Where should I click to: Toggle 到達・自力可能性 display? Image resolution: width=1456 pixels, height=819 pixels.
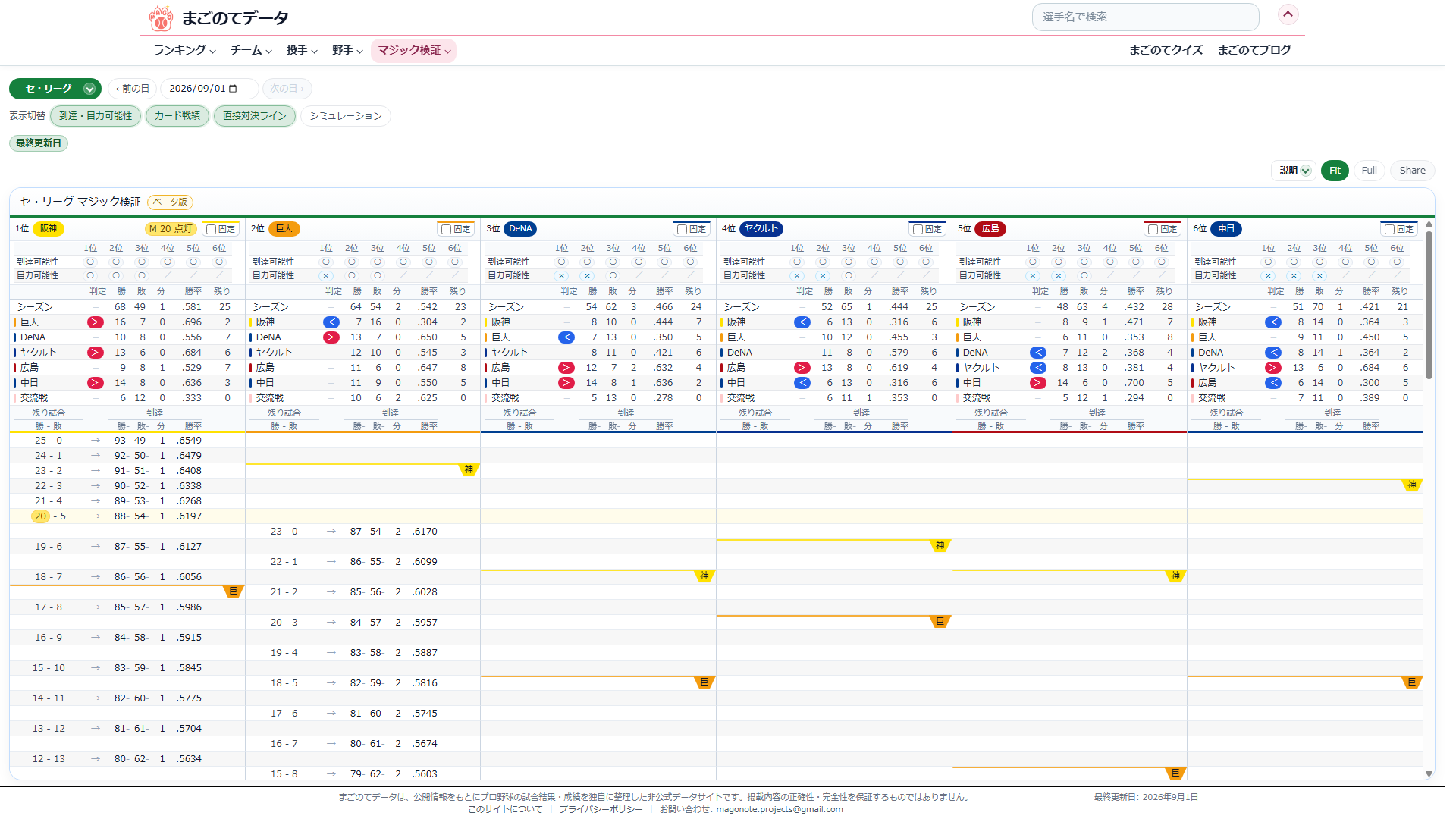(x=96, y=116)
